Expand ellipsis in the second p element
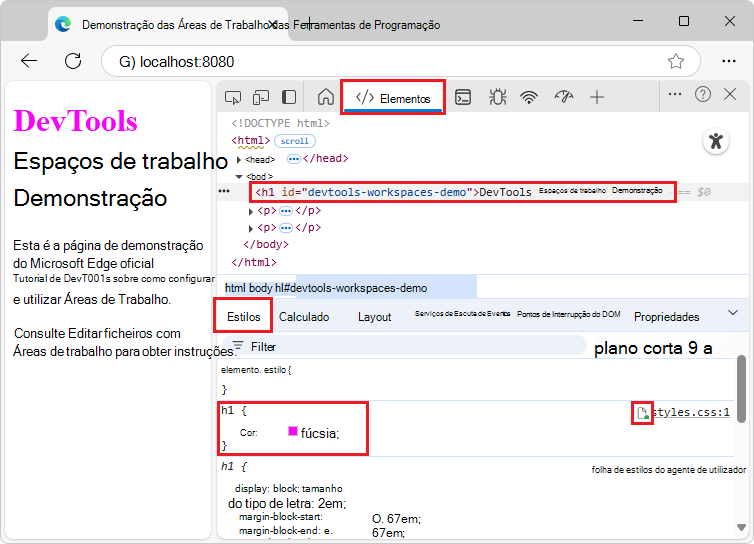The width and height of the screenshot is (754, 544). [286, 228]
